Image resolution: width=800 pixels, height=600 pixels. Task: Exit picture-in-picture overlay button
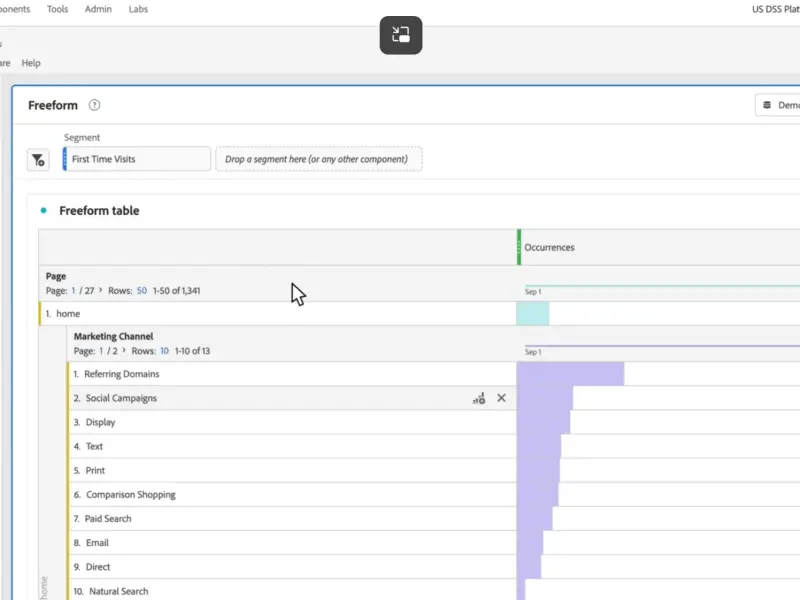[401, 35]
